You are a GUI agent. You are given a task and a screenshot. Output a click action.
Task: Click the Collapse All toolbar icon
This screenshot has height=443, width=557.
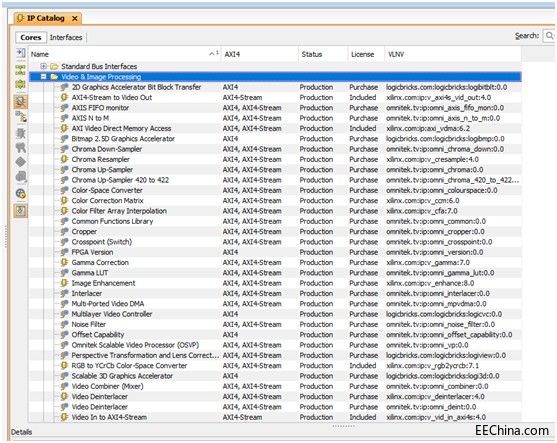21,69
